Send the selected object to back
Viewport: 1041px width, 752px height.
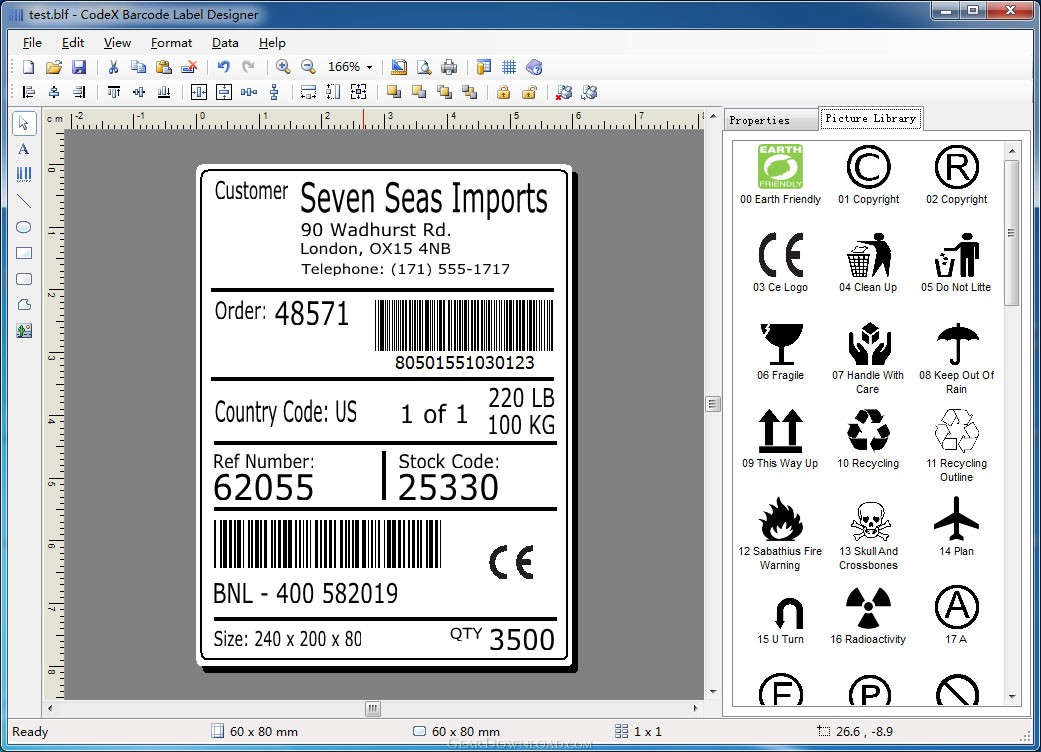(x=419, y=92)
